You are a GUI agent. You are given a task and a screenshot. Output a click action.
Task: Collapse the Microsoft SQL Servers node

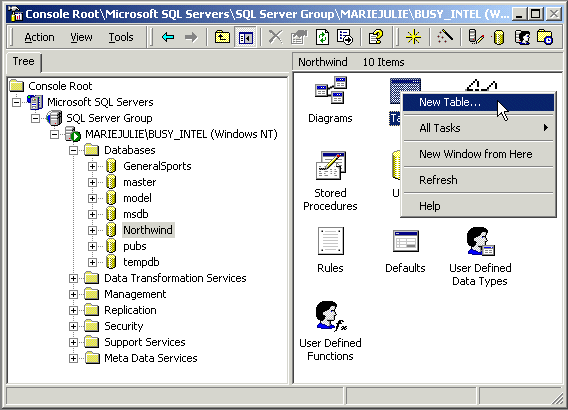[x=16, y=102]
